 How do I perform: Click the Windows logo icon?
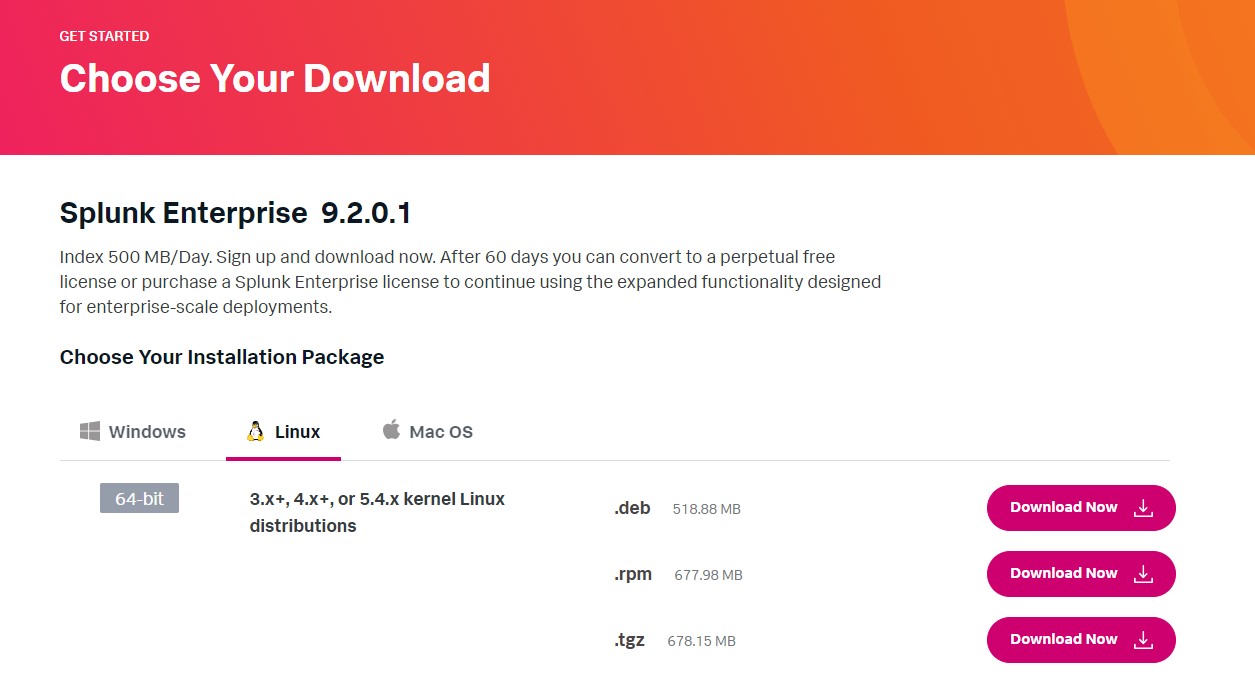point(90,431)
